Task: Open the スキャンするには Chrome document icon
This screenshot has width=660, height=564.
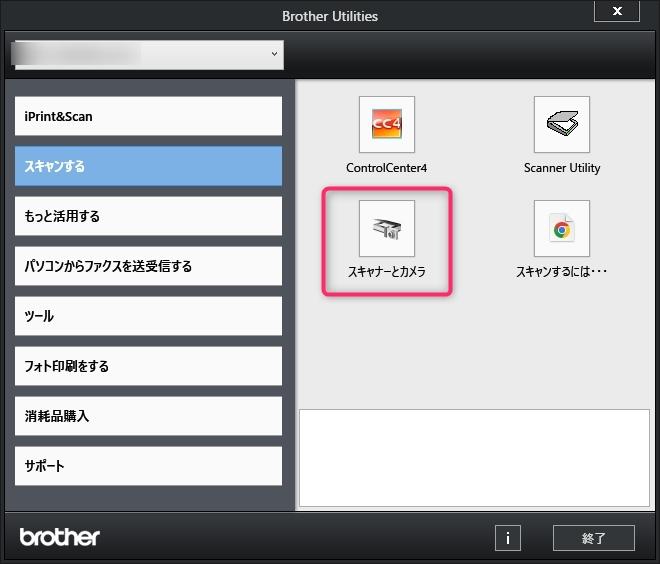Action: 562,228
